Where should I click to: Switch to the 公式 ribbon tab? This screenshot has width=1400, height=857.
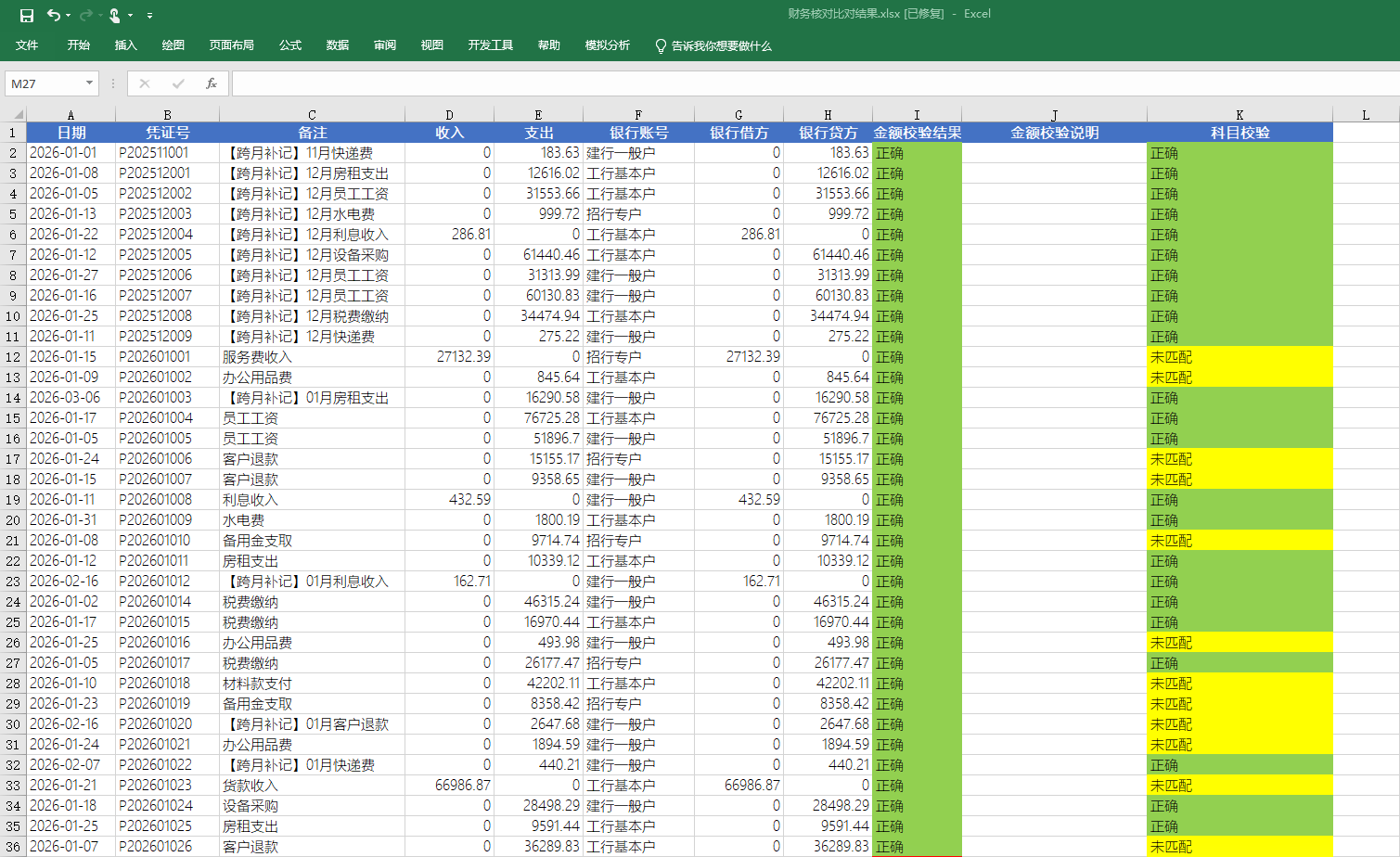coord(290,45)
